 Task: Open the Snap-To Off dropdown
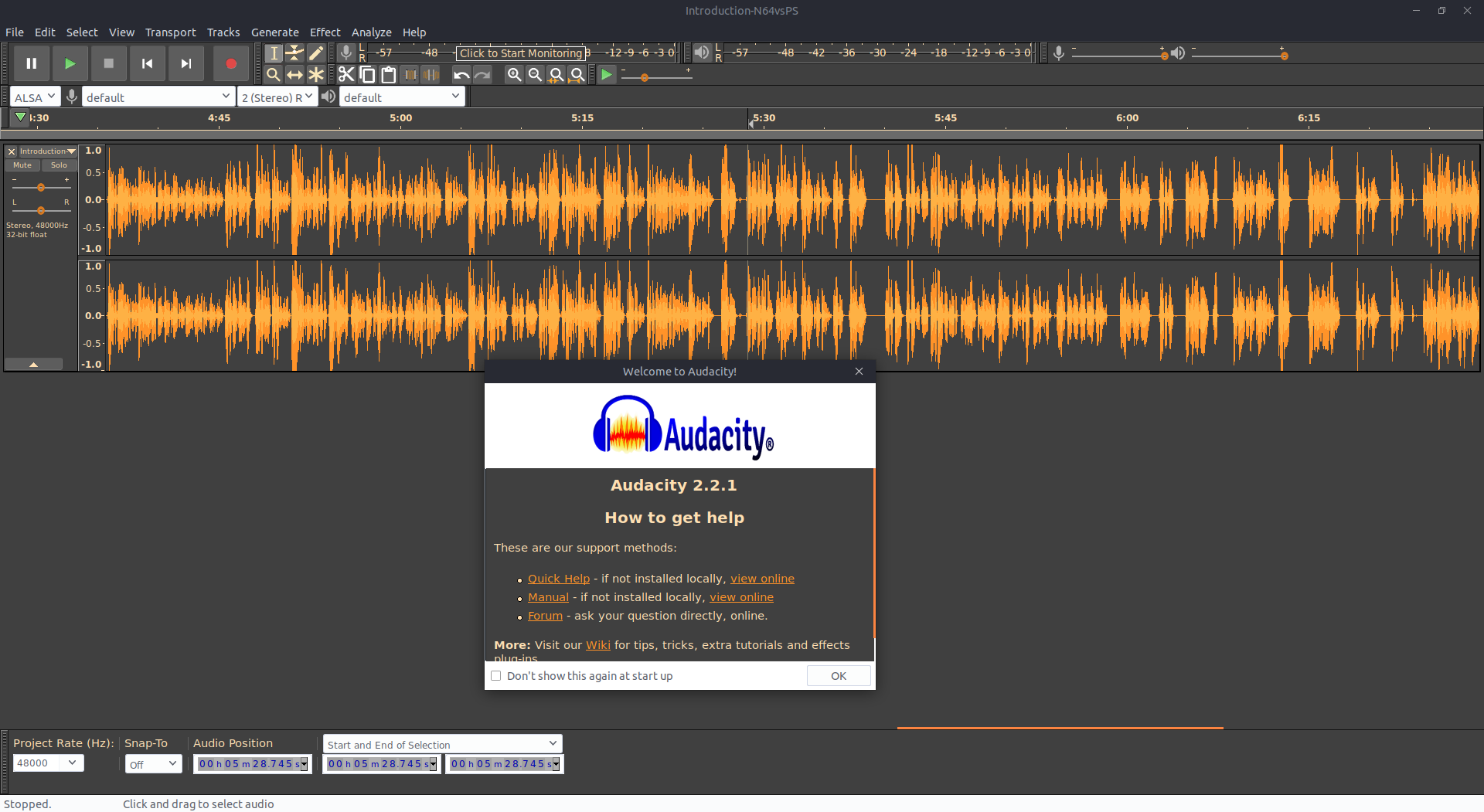pos(153,764)
